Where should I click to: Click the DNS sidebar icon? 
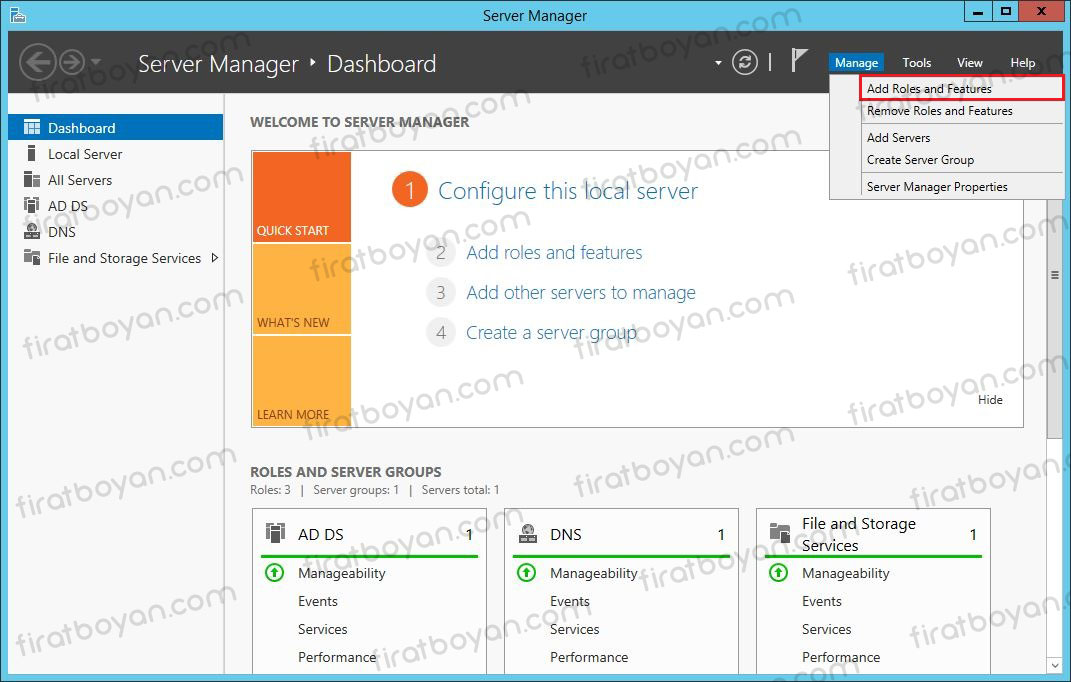[x=31, y=231]
